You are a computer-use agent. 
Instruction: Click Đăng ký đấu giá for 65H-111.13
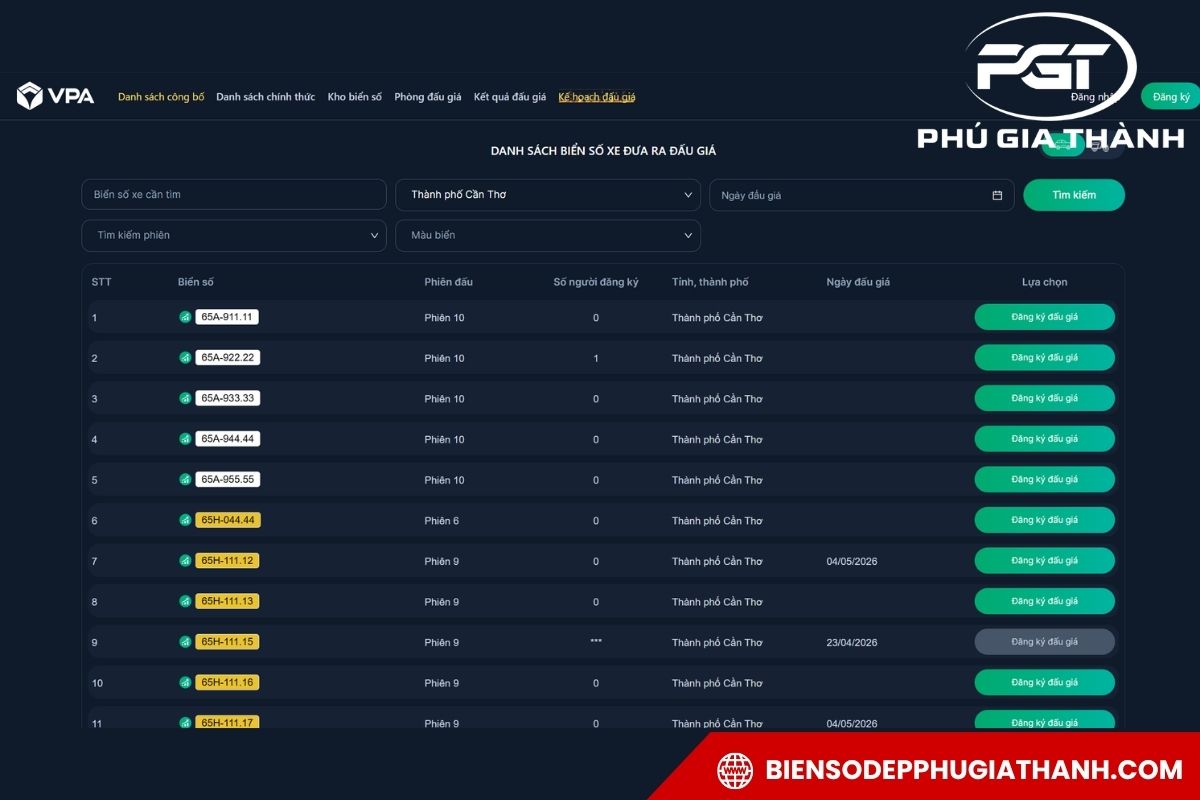click(1045, 601)
